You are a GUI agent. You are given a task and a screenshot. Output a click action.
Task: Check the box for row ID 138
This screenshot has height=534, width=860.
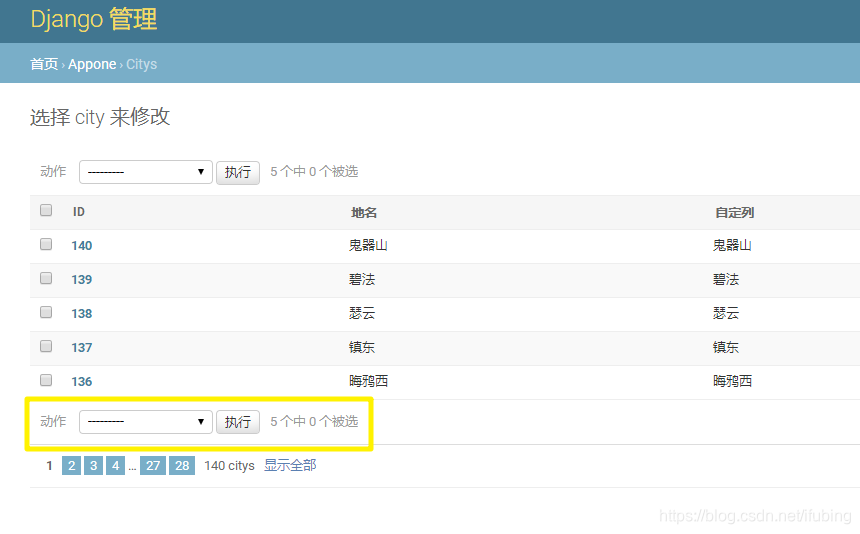tap(46, 313)
